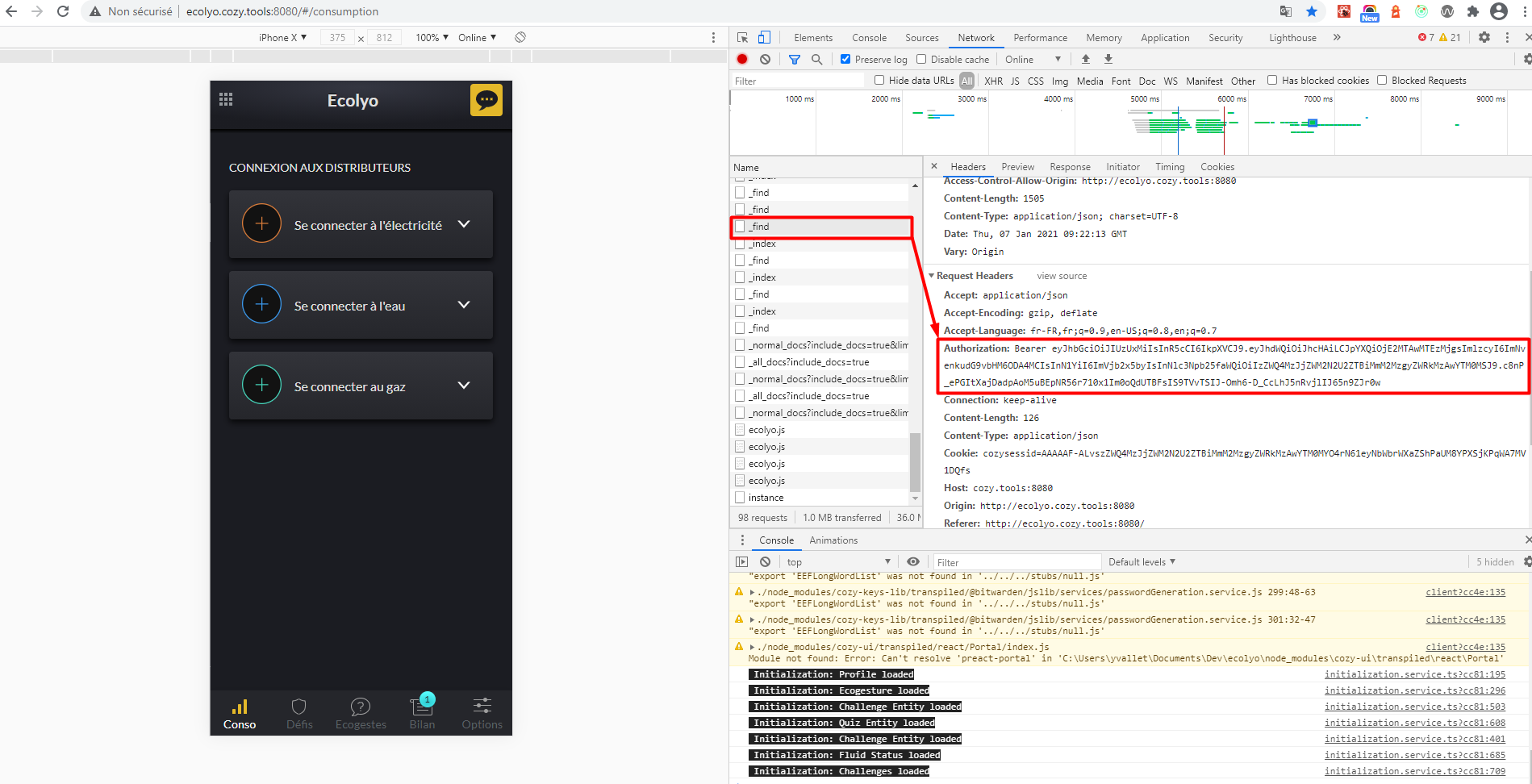Filter network requests by Img

(1060, 81)
